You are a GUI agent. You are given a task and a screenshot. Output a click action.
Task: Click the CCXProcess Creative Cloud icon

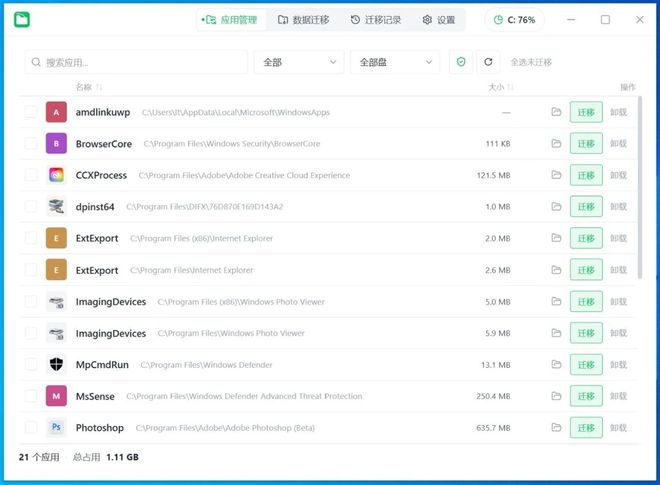tap(56, 175)
